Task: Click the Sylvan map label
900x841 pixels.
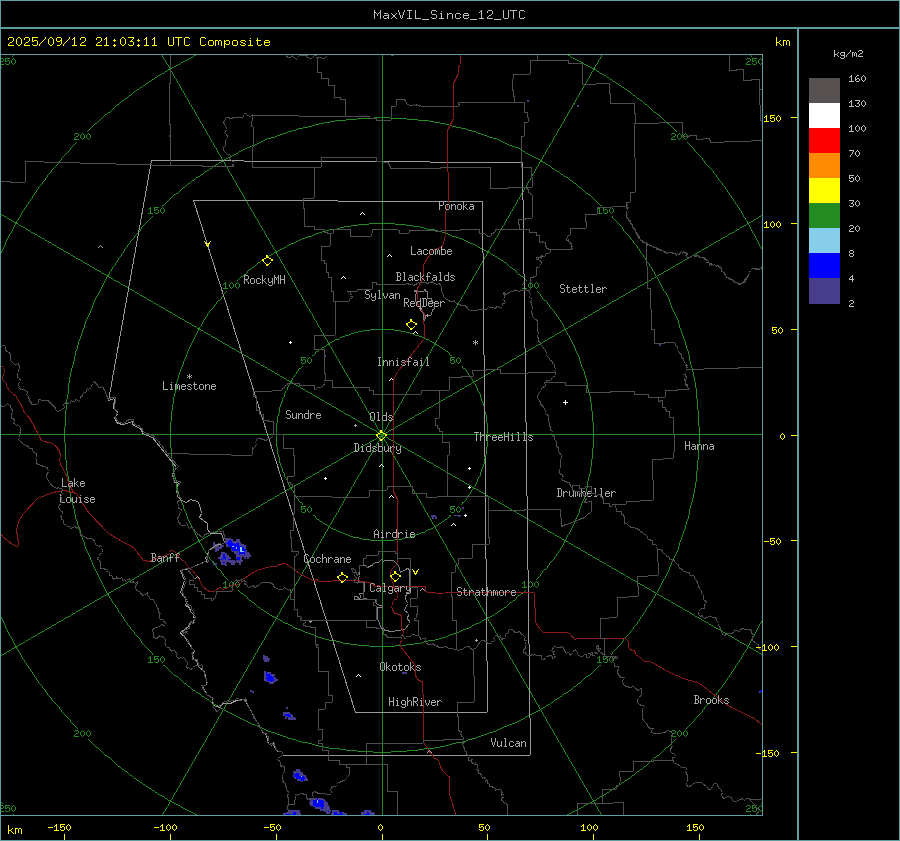Action: 382,295
